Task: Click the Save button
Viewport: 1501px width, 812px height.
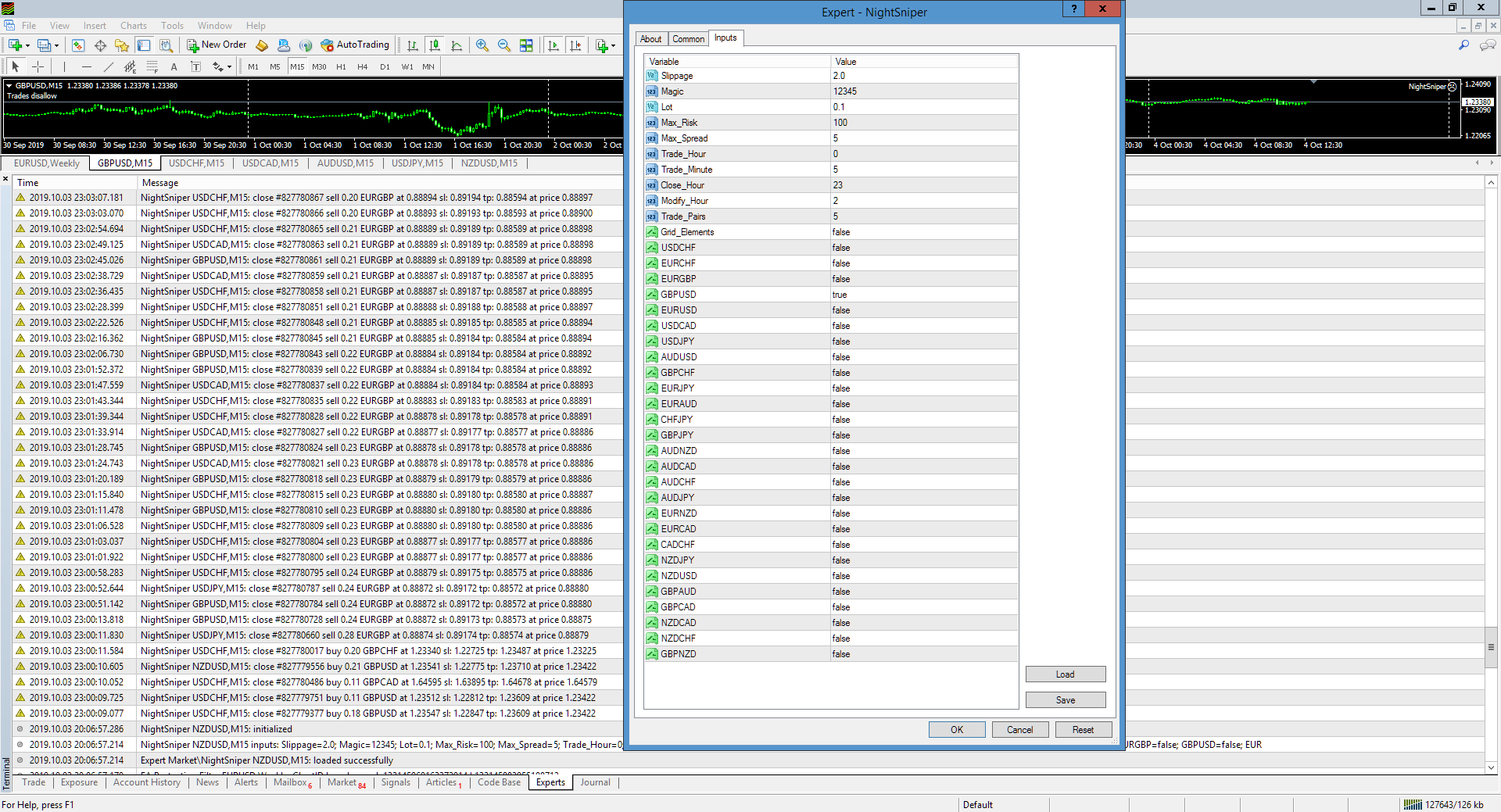Action: 1066,700
